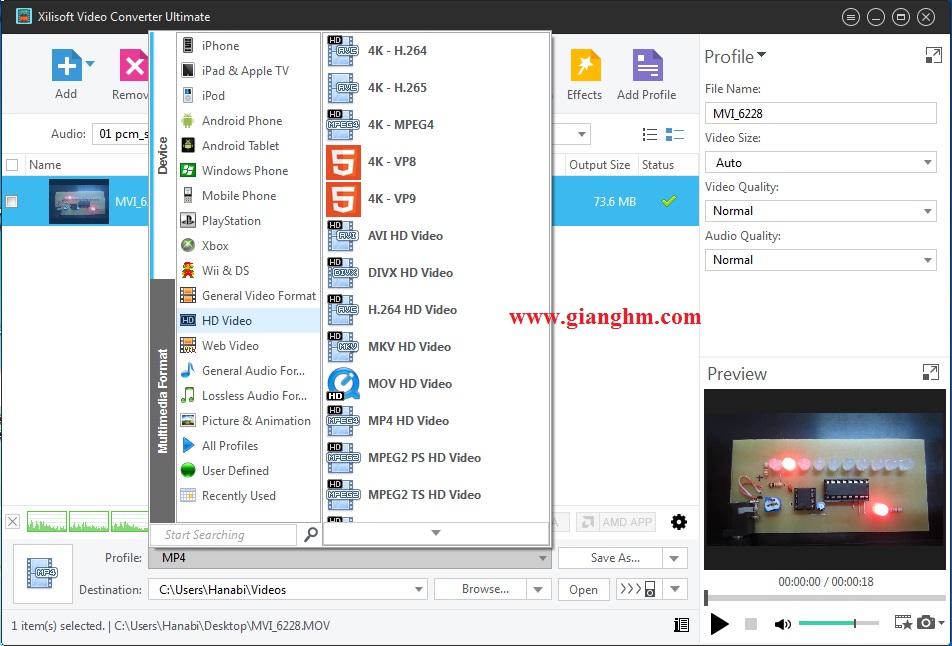The width and height of the screenshot is (952, 646).
Task: Toggle the select-all checkbox in header
Action: 12,165
